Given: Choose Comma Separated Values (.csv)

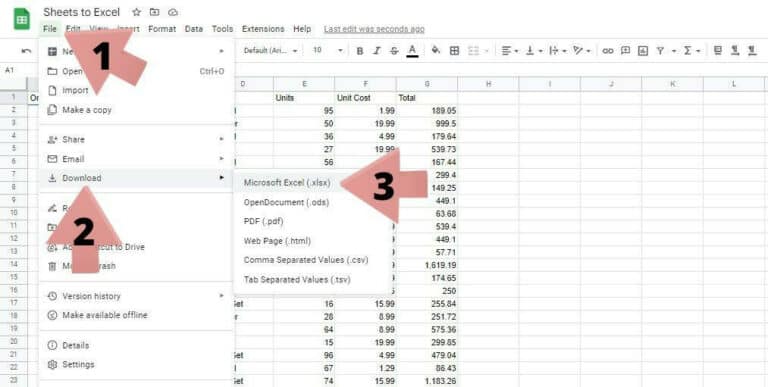Looking at the screenshot, I should coord(306,260).
